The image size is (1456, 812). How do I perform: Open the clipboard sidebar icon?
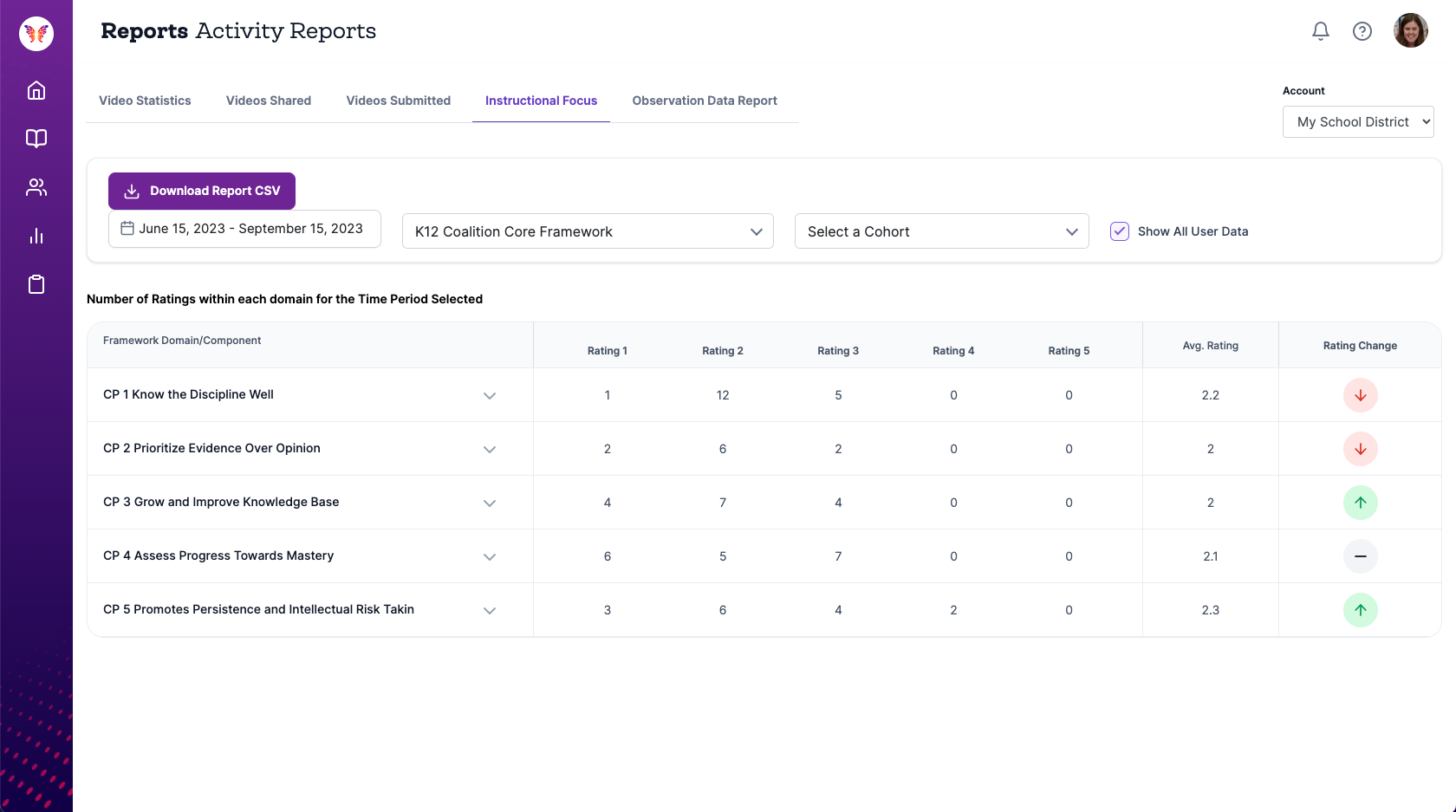pyautogui.click(x=36, y=284)
